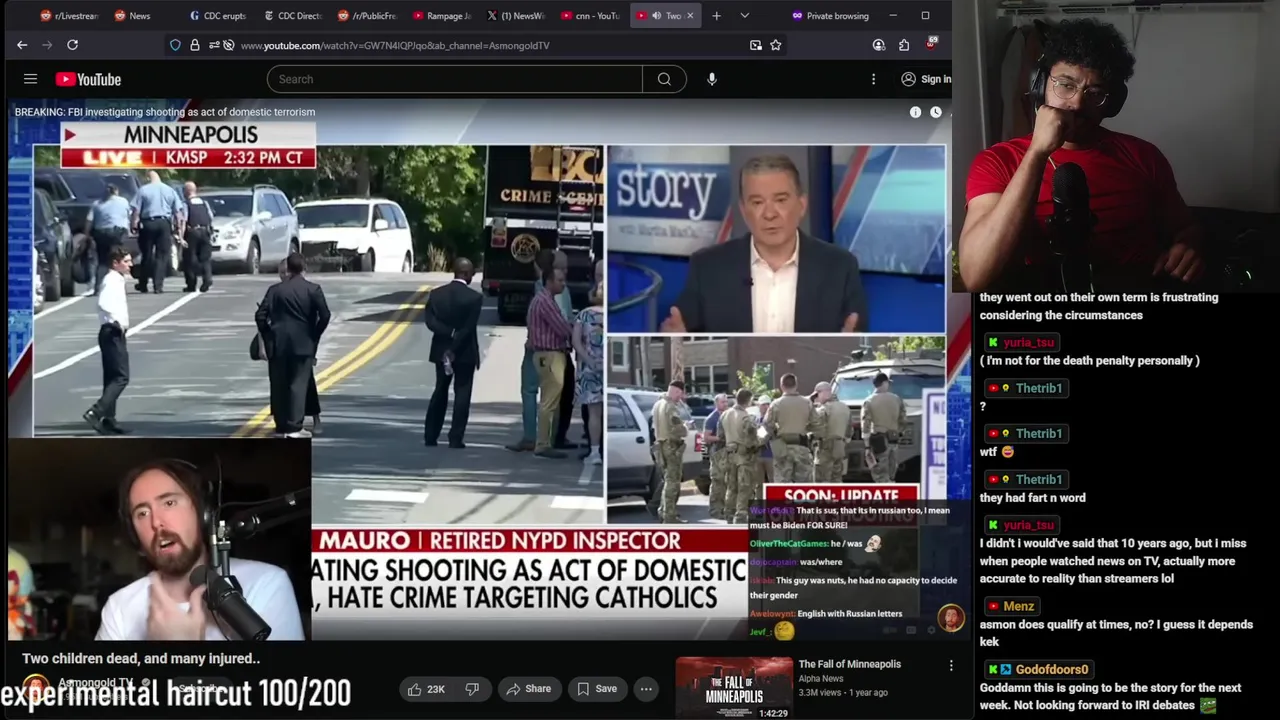Share the video
Screen dimensions: 1280x720
(528, 689)
